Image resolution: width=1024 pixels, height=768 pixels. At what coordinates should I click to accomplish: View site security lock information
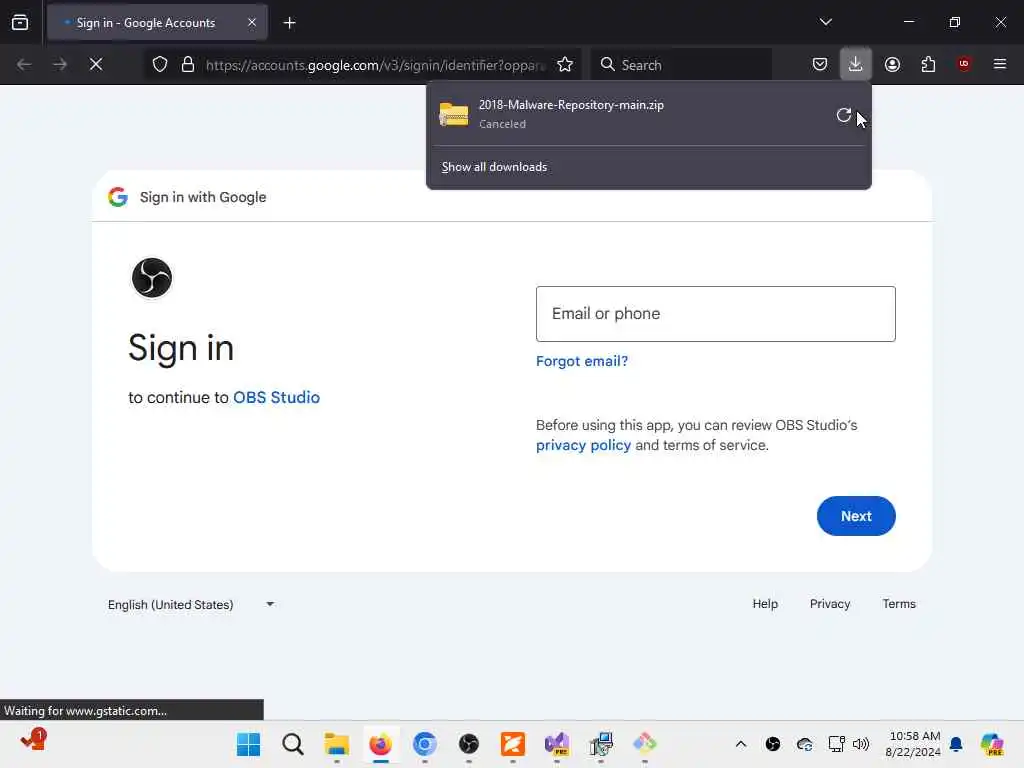point(188,64)
